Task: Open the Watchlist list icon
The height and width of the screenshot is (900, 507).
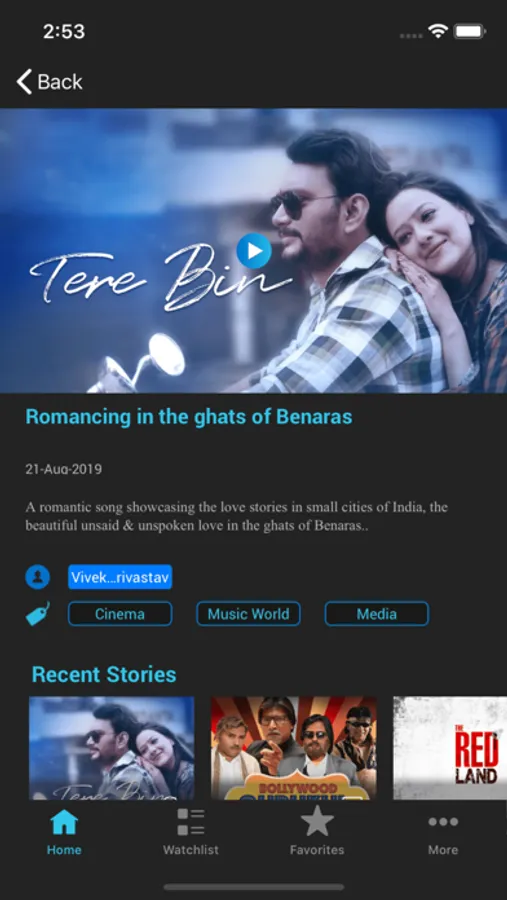Action: [x=191, y=822]
